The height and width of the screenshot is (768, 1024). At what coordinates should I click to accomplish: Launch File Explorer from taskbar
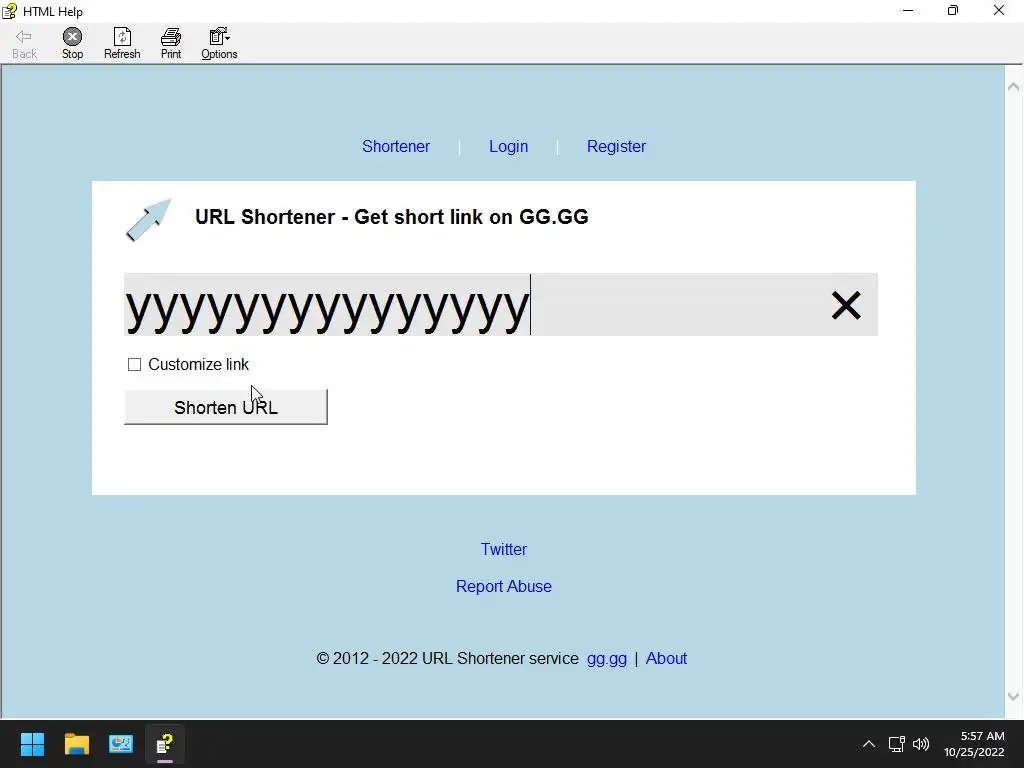coord(77,744)
